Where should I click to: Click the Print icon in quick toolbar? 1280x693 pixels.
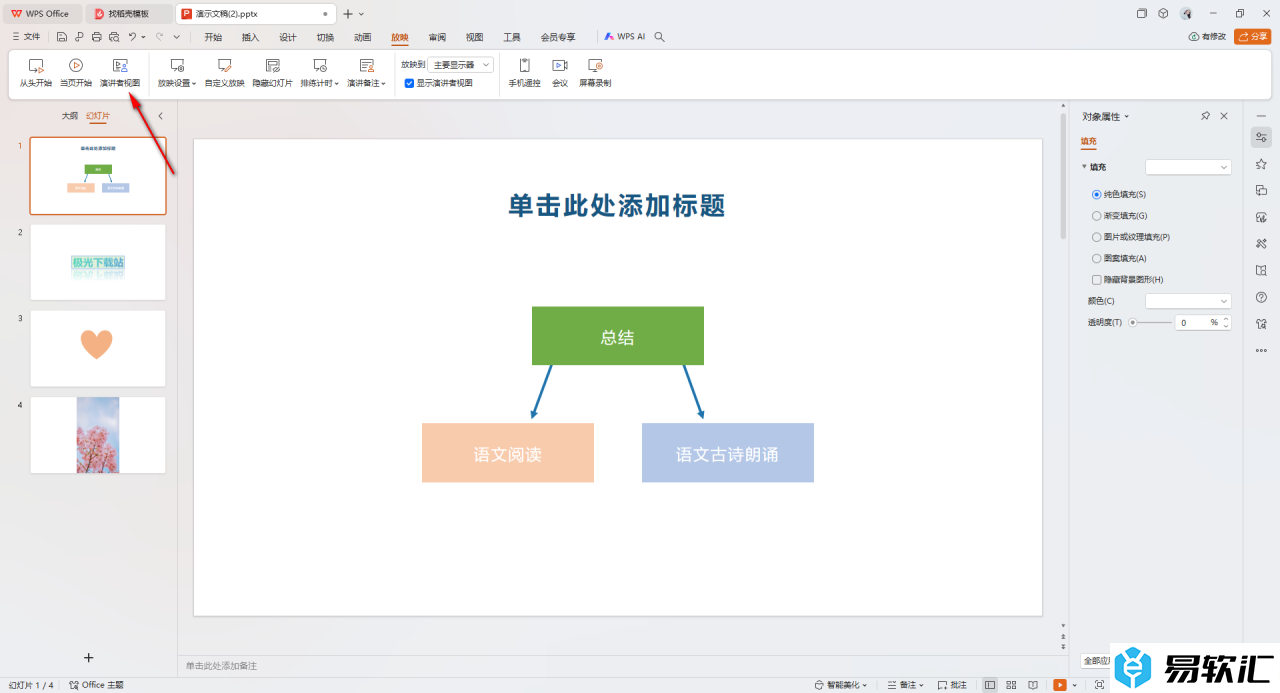point(97,37)
